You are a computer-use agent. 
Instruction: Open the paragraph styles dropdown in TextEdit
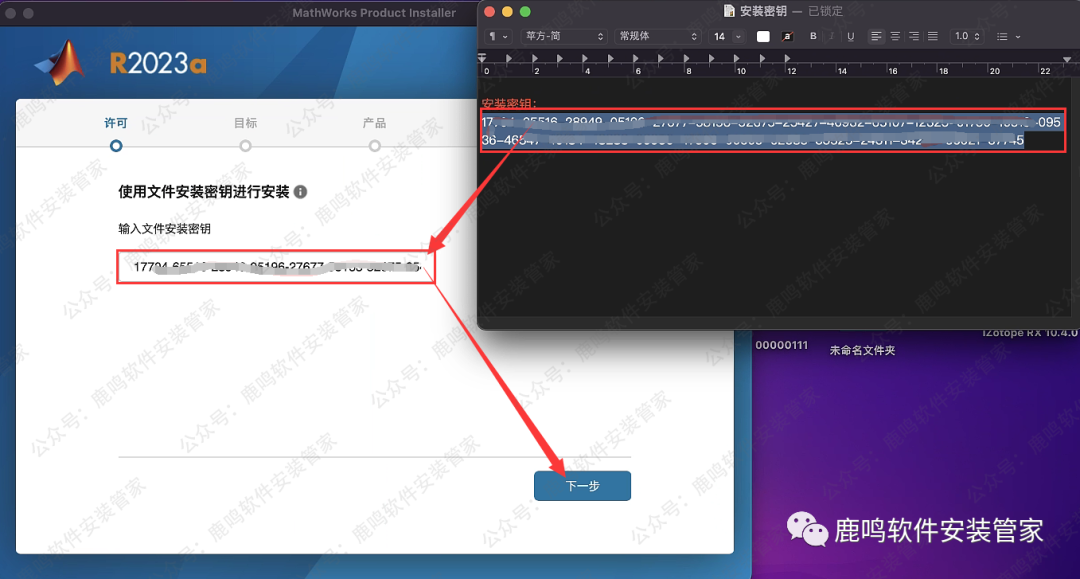(498, 36)
